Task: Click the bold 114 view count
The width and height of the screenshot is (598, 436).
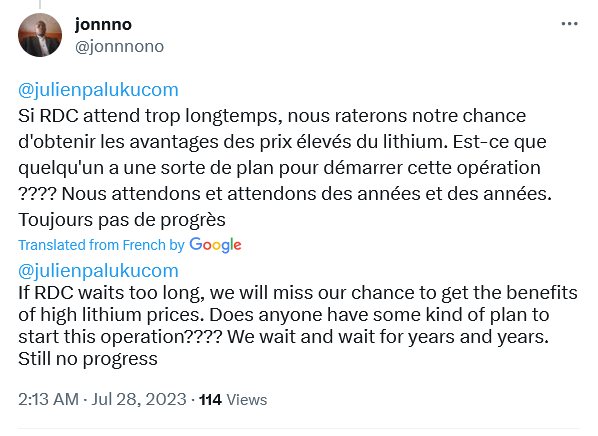Action: coord(210,400)
